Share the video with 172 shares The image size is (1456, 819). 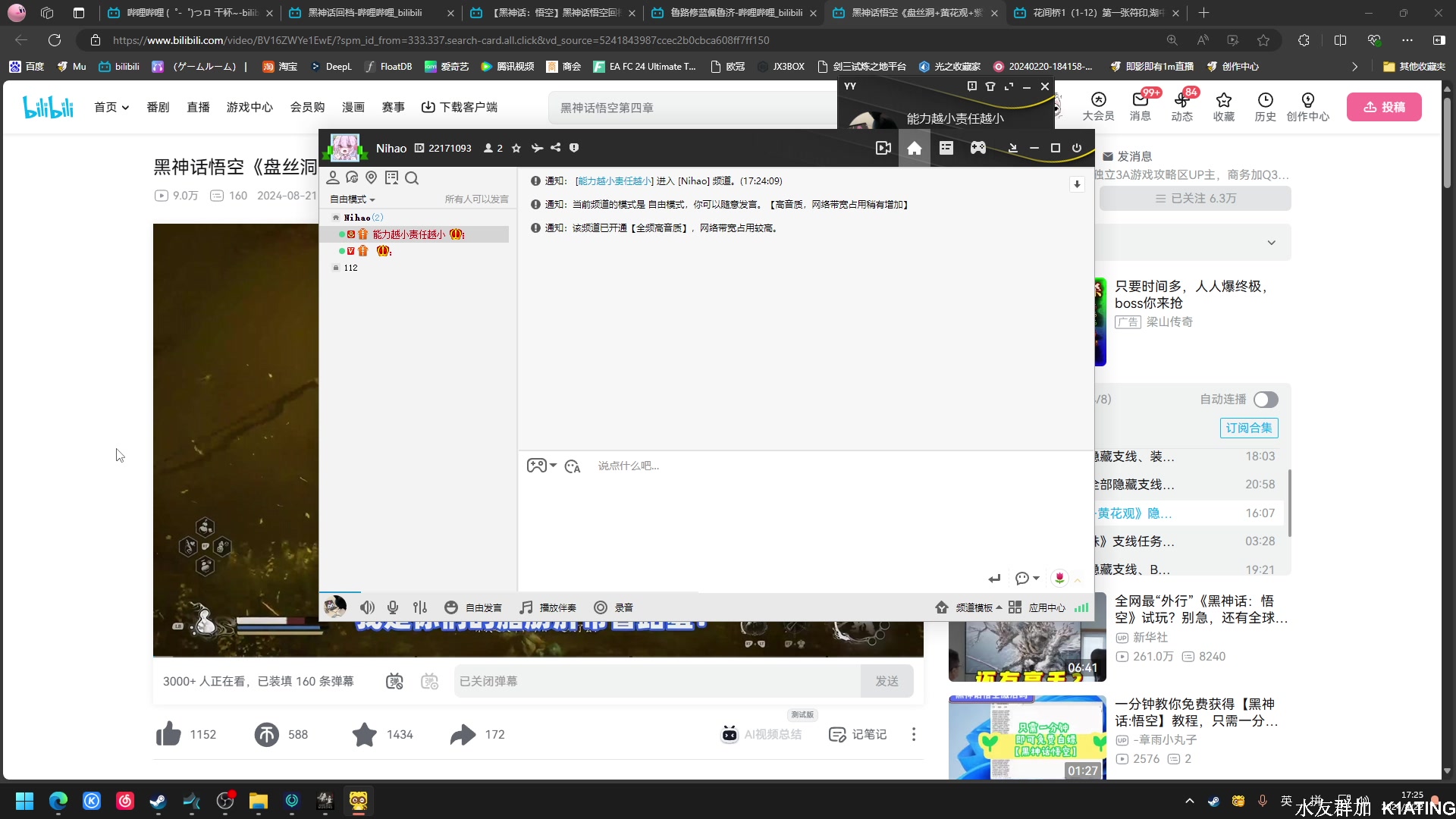tap(463, 734)
